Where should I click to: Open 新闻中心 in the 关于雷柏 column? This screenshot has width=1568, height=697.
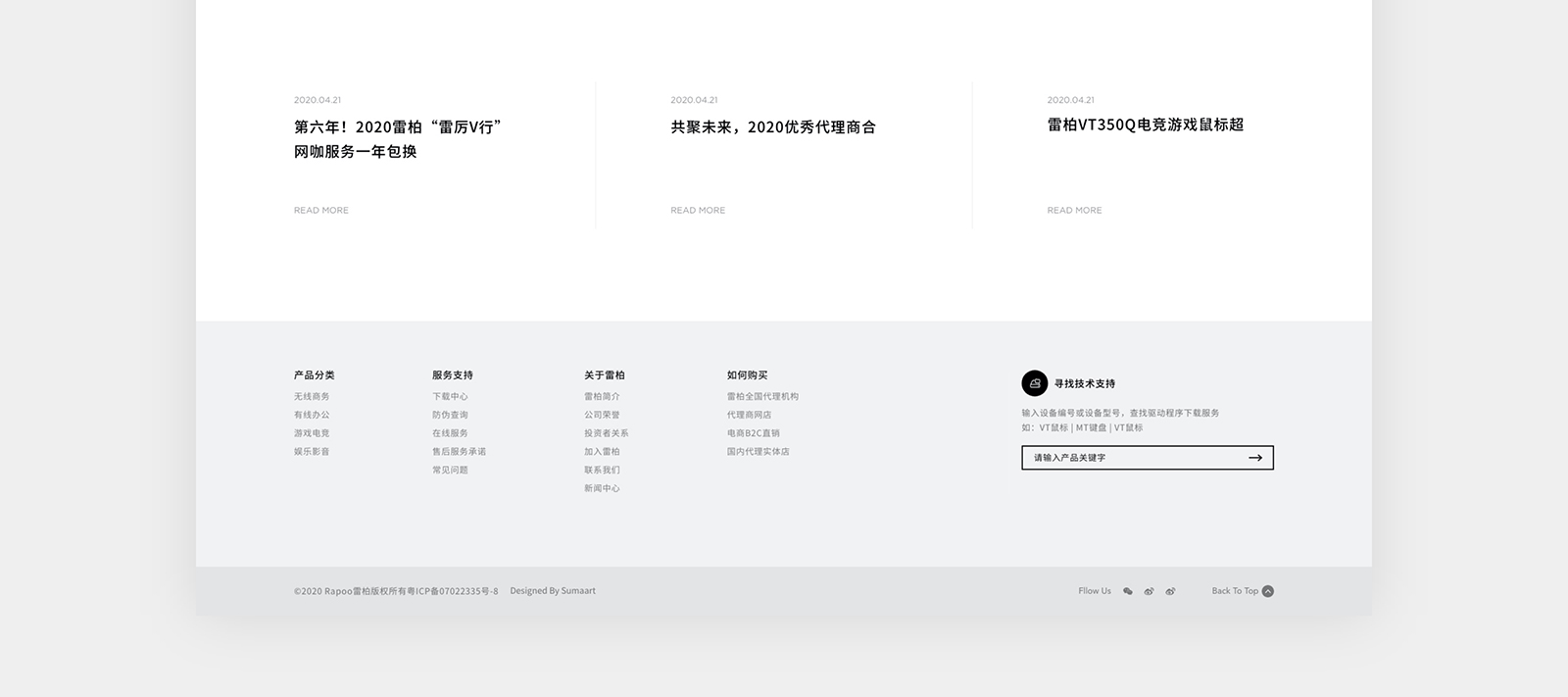pyautogui.click(x=602, y=488)
